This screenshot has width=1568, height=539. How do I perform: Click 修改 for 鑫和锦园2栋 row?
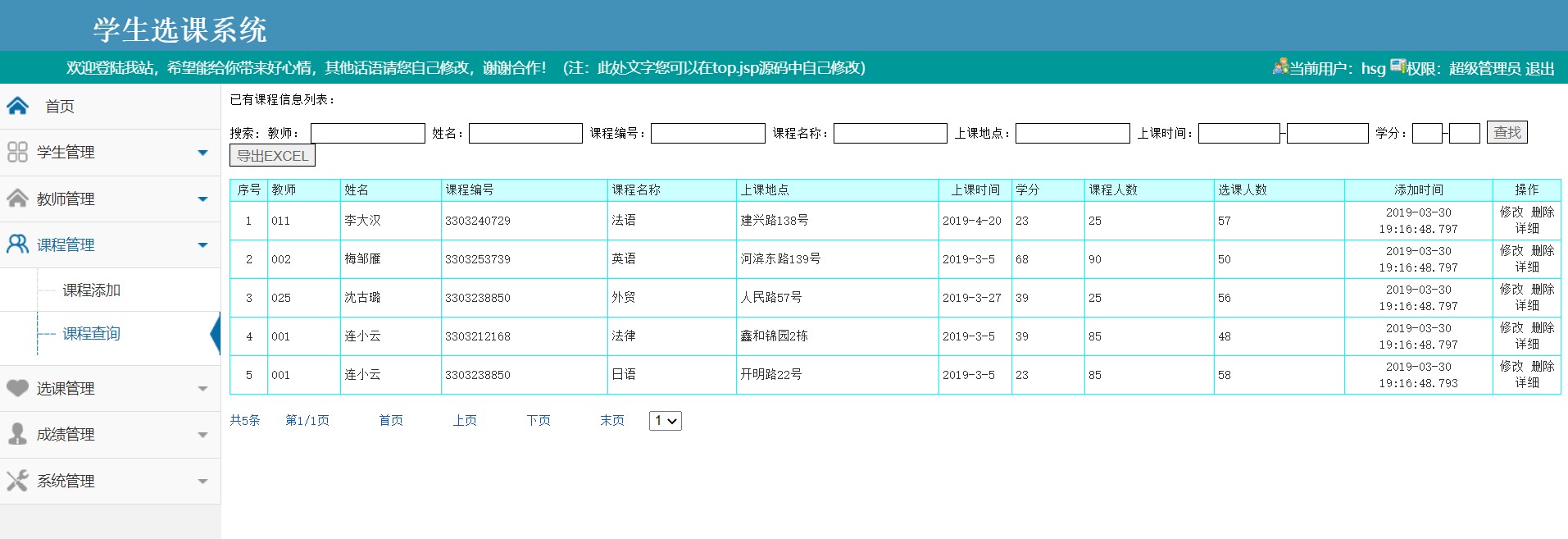tap(1511, 327)
